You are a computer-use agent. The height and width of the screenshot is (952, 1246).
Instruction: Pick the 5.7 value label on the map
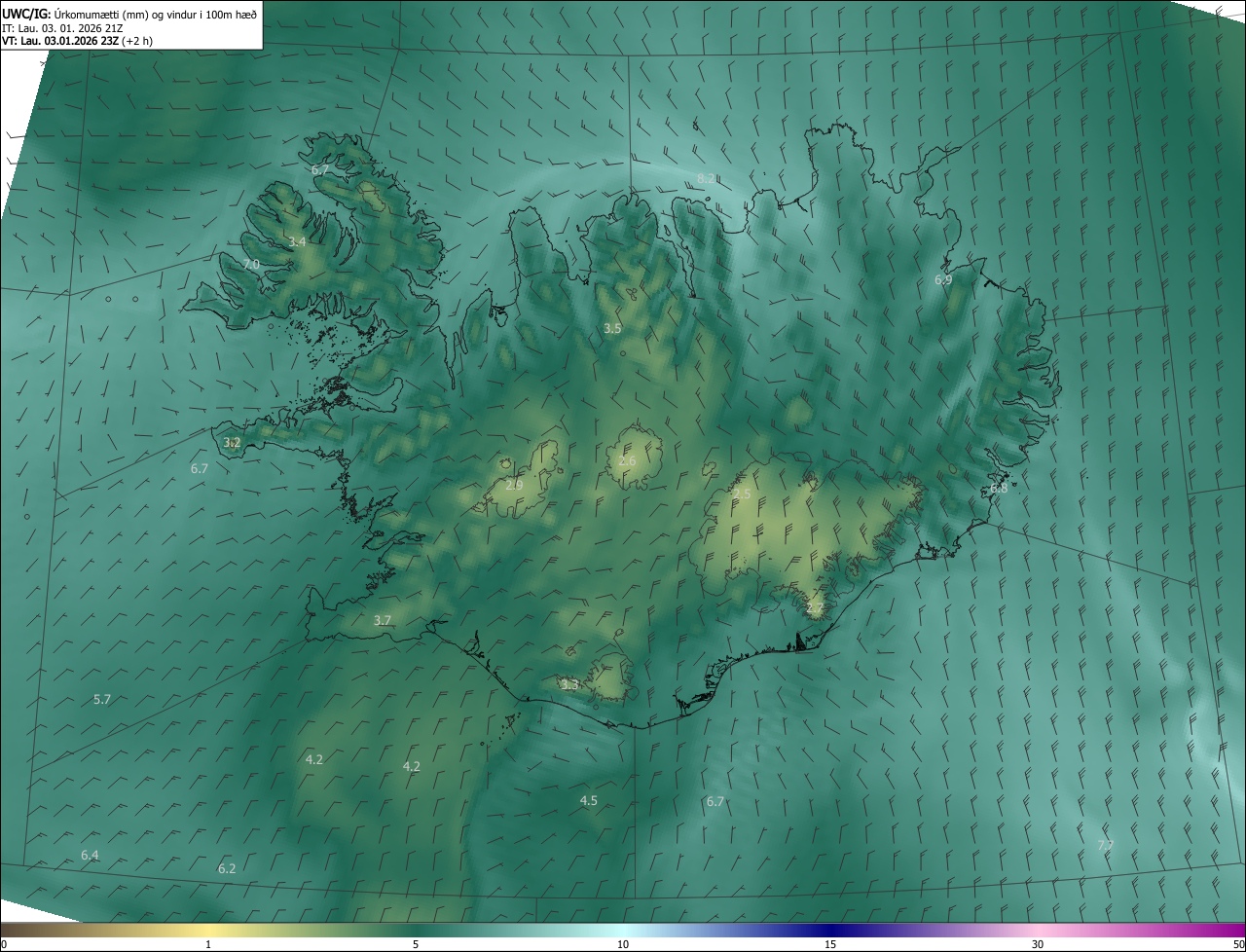(102, 700)
